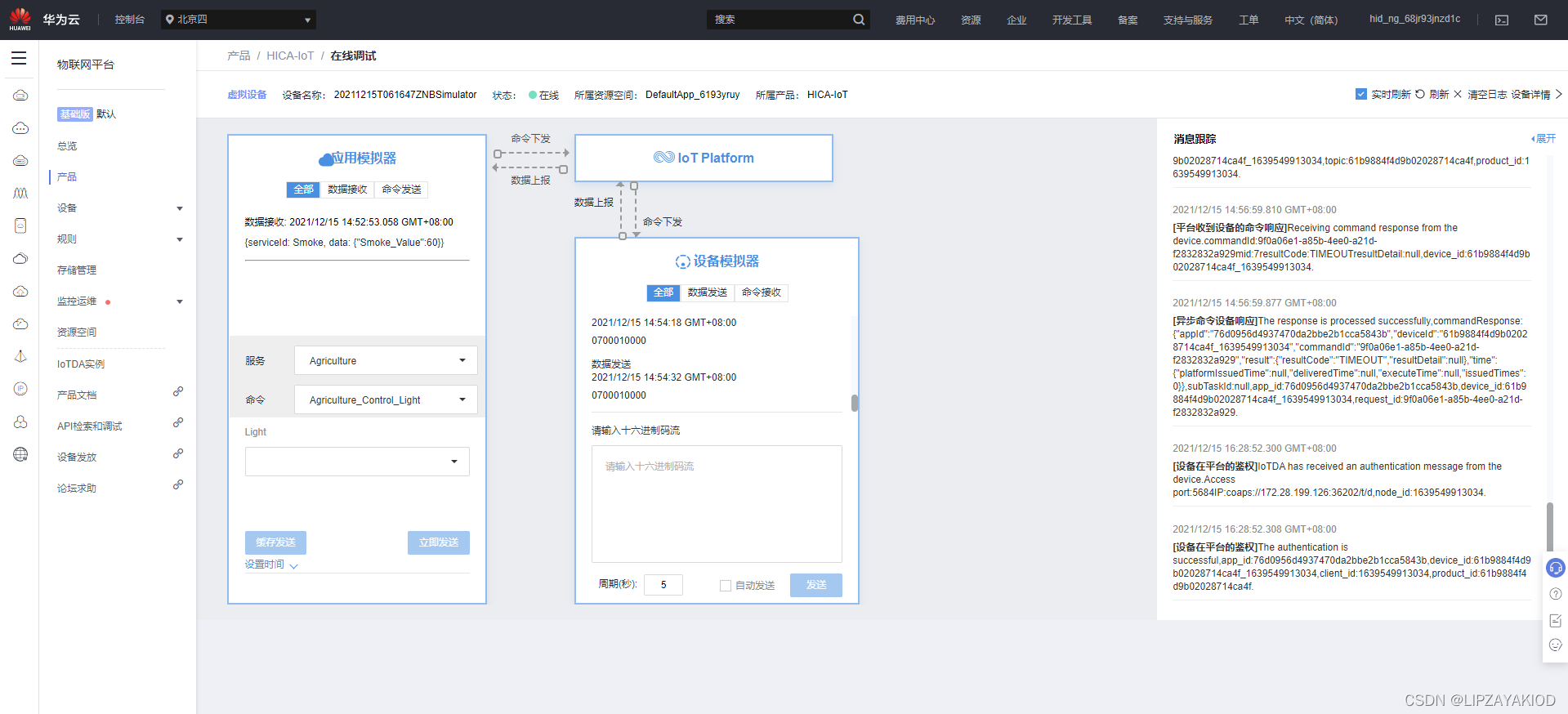1568x714 pixels.
Task: Click the device simulator log scrollbar
Action: tap(855, 404)
